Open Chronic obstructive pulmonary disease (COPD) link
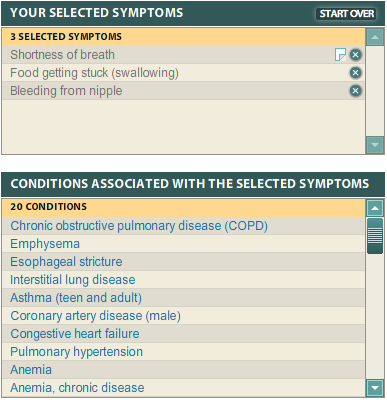The height and width of the screenshot is (403, 387). coord(139,226)
